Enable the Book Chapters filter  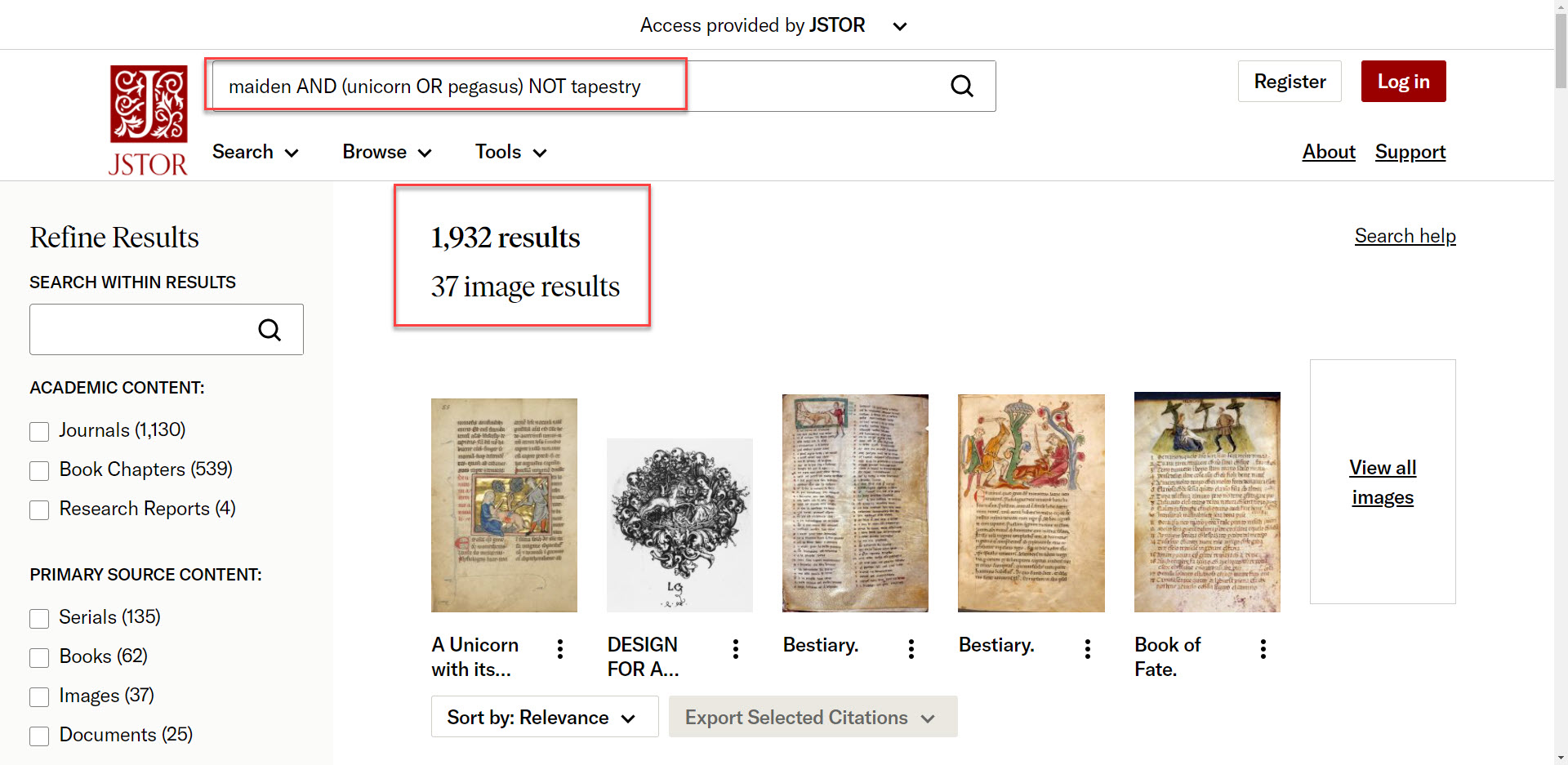coord(39,470)
